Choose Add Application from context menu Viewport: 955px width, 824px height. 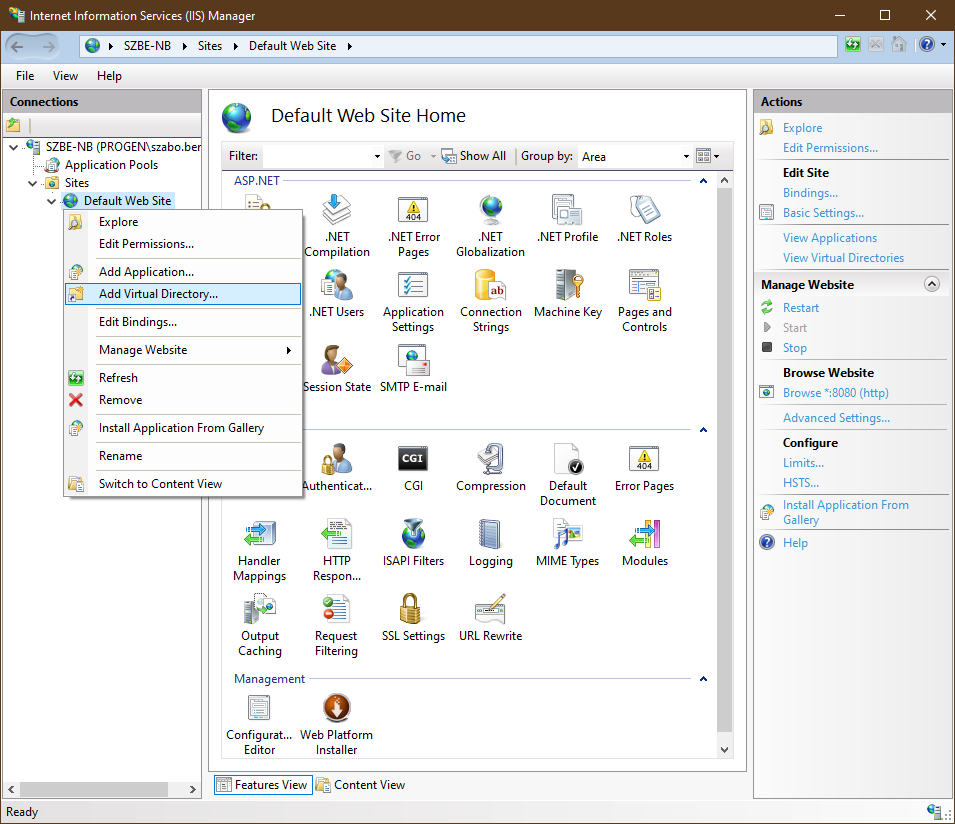click(x=183, y=272)
